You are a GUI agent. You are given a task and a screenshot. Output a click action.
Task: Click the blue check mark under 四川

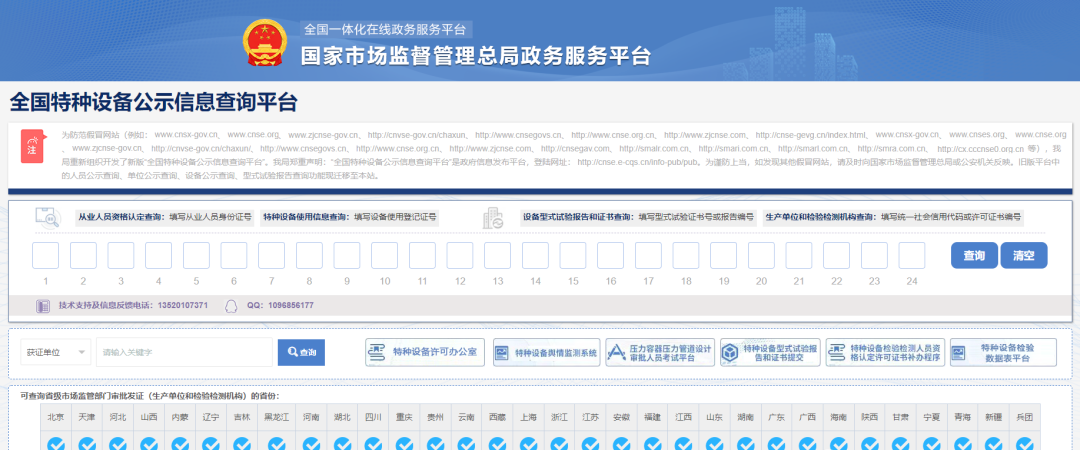[x=373, y=443]
